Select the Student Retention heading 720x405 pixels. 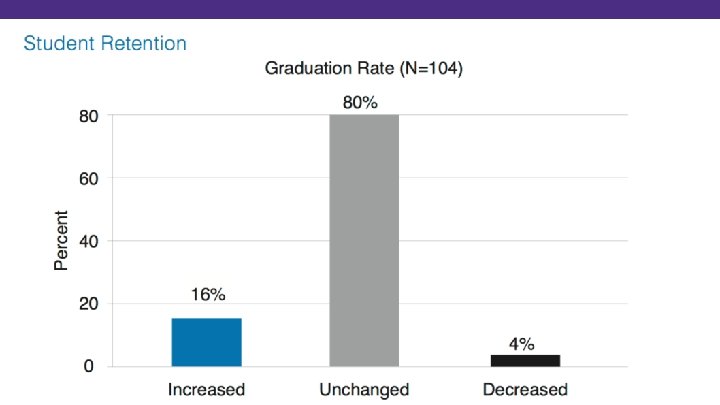105,44
